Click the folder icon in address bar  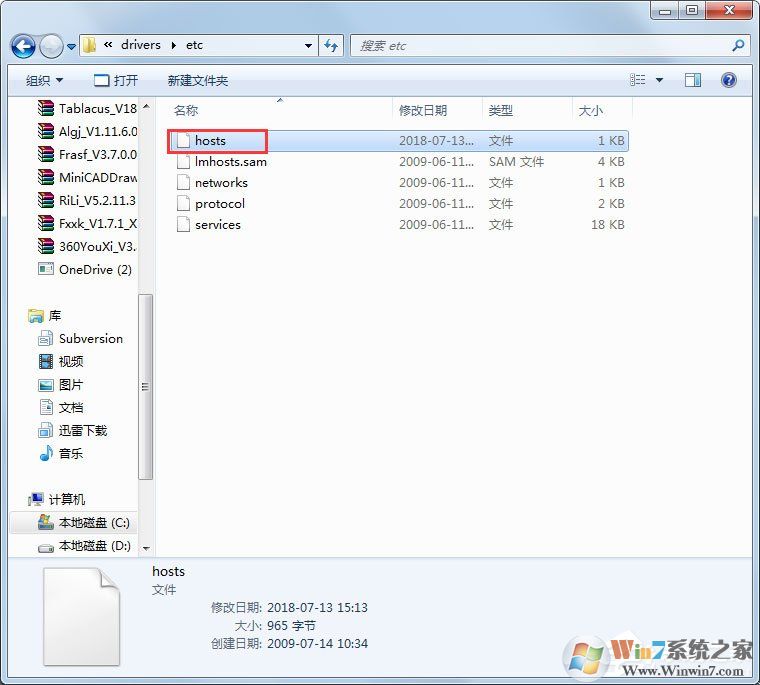[x=89, y=45]
